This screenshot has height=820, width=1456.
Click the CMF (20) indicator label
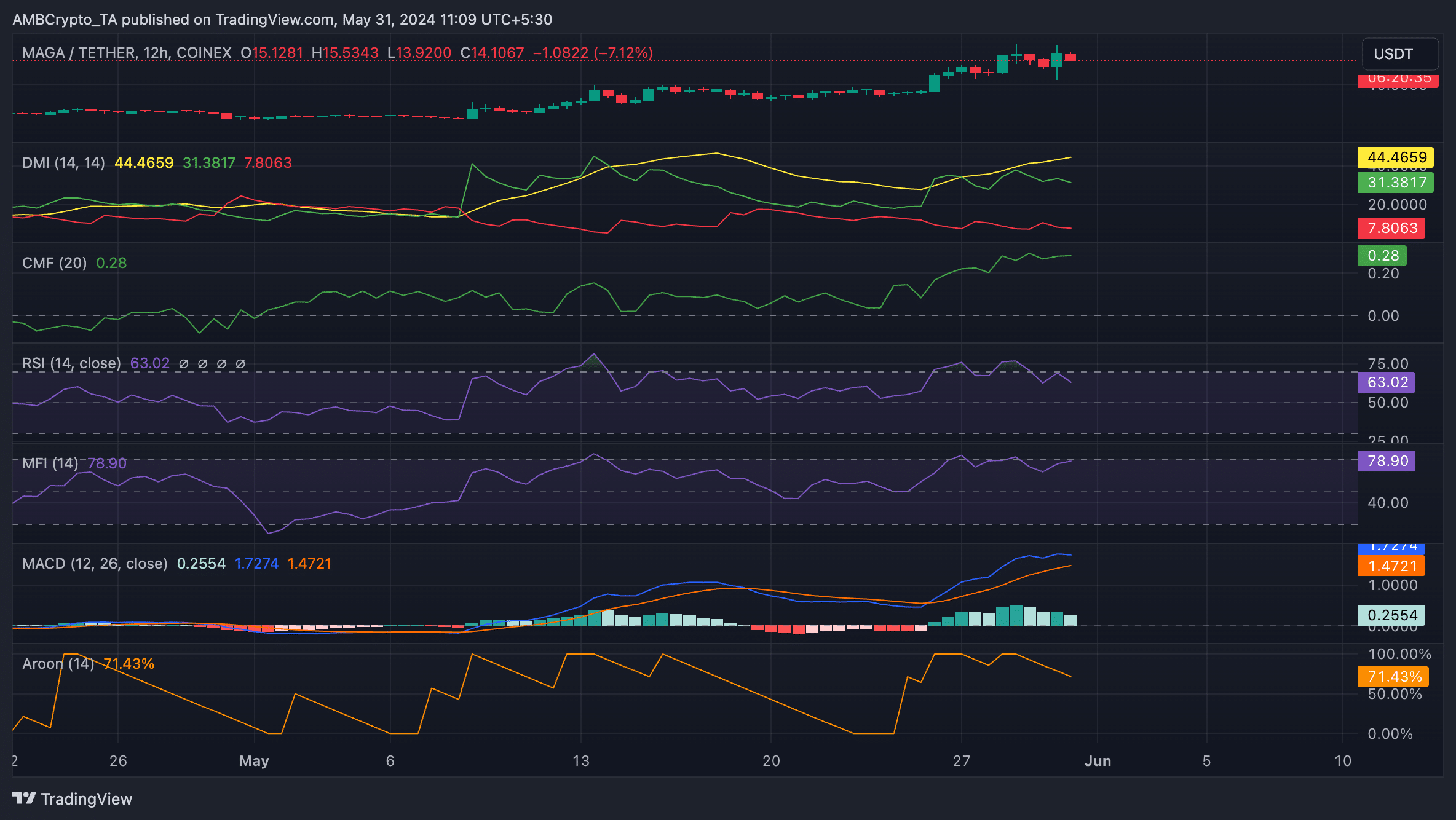(x=54, y=263)
